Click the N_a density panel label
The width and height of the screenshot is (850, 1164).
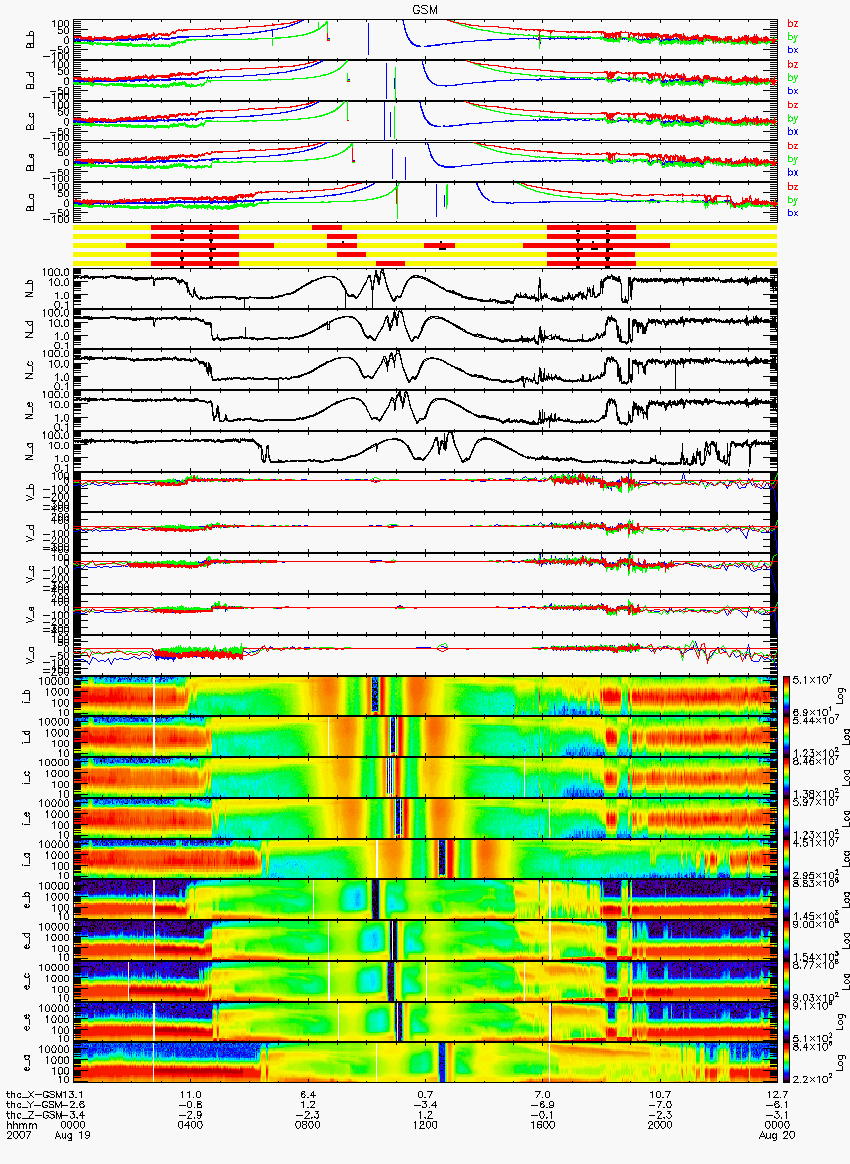(31, 452)
